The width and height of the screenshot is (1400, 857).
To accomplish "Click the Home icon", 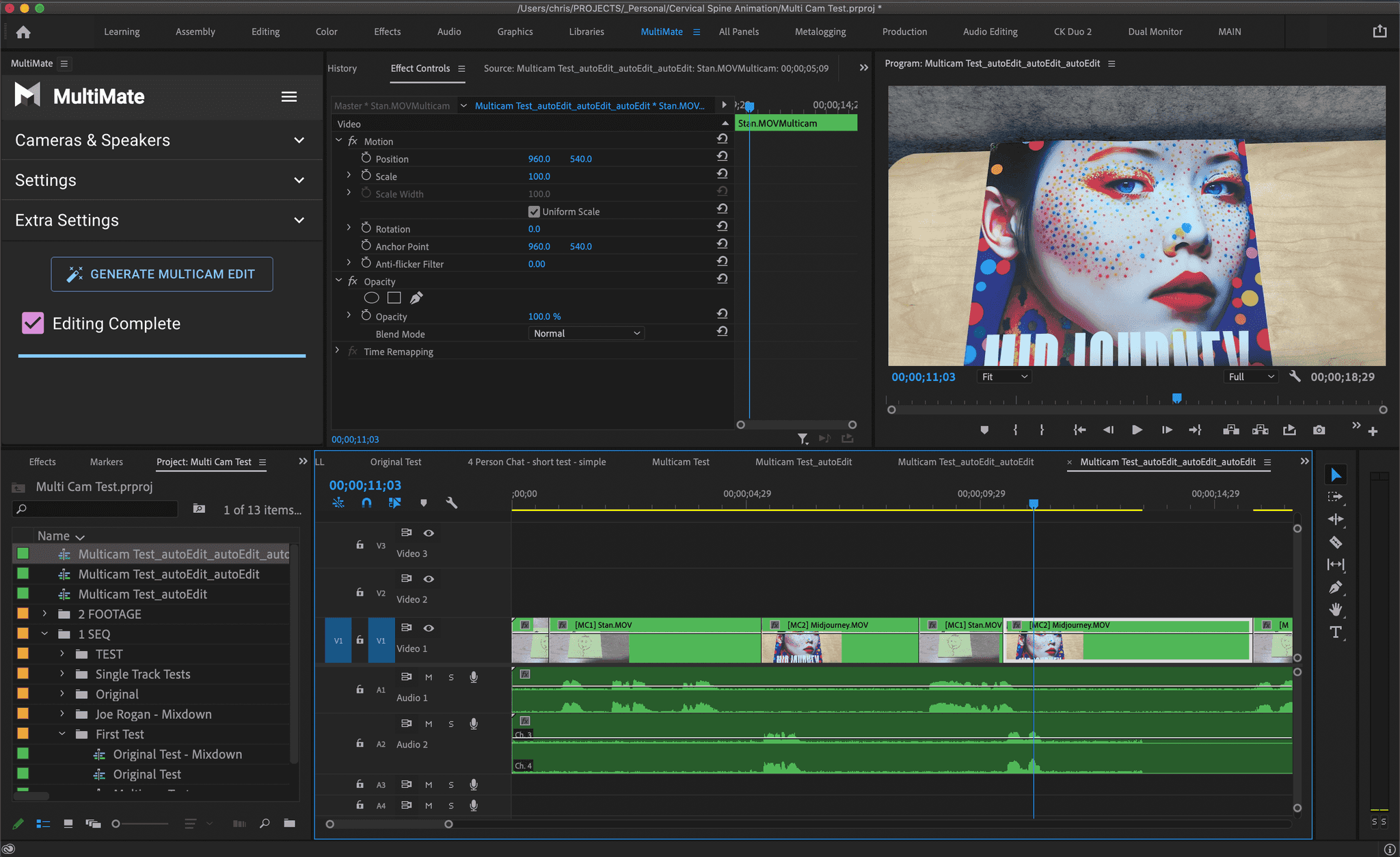I will [x=23, y=32].
